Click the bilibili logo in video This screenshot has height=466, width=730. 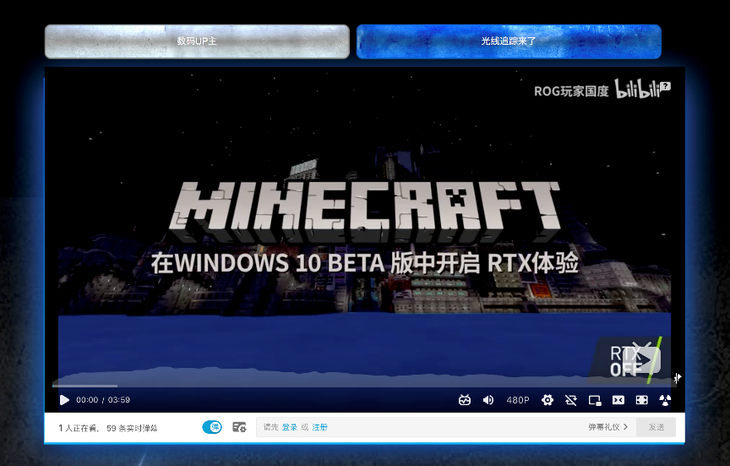click(642, 88)
